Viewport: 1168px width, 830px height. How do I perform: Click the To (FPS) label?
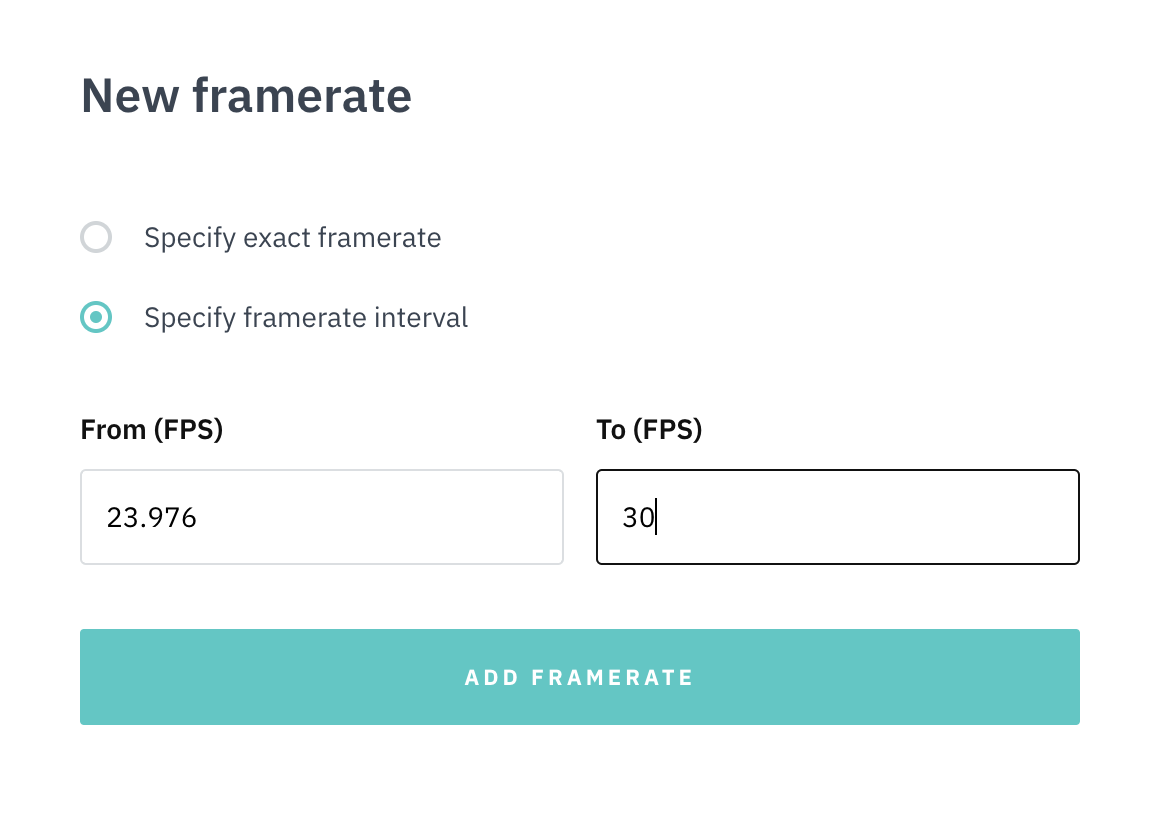point(650,429)
